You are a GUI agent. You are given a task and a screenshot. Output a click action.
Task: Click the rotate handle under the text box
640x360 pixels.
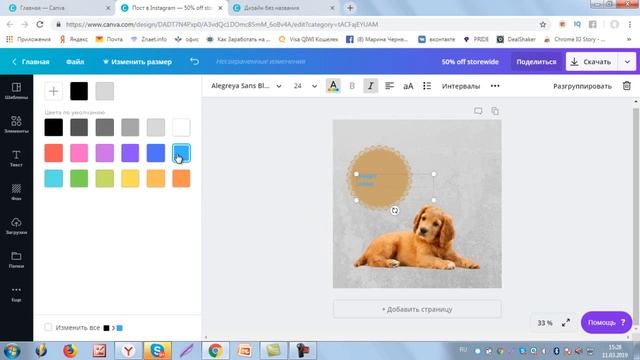click(x=395, y=211)
